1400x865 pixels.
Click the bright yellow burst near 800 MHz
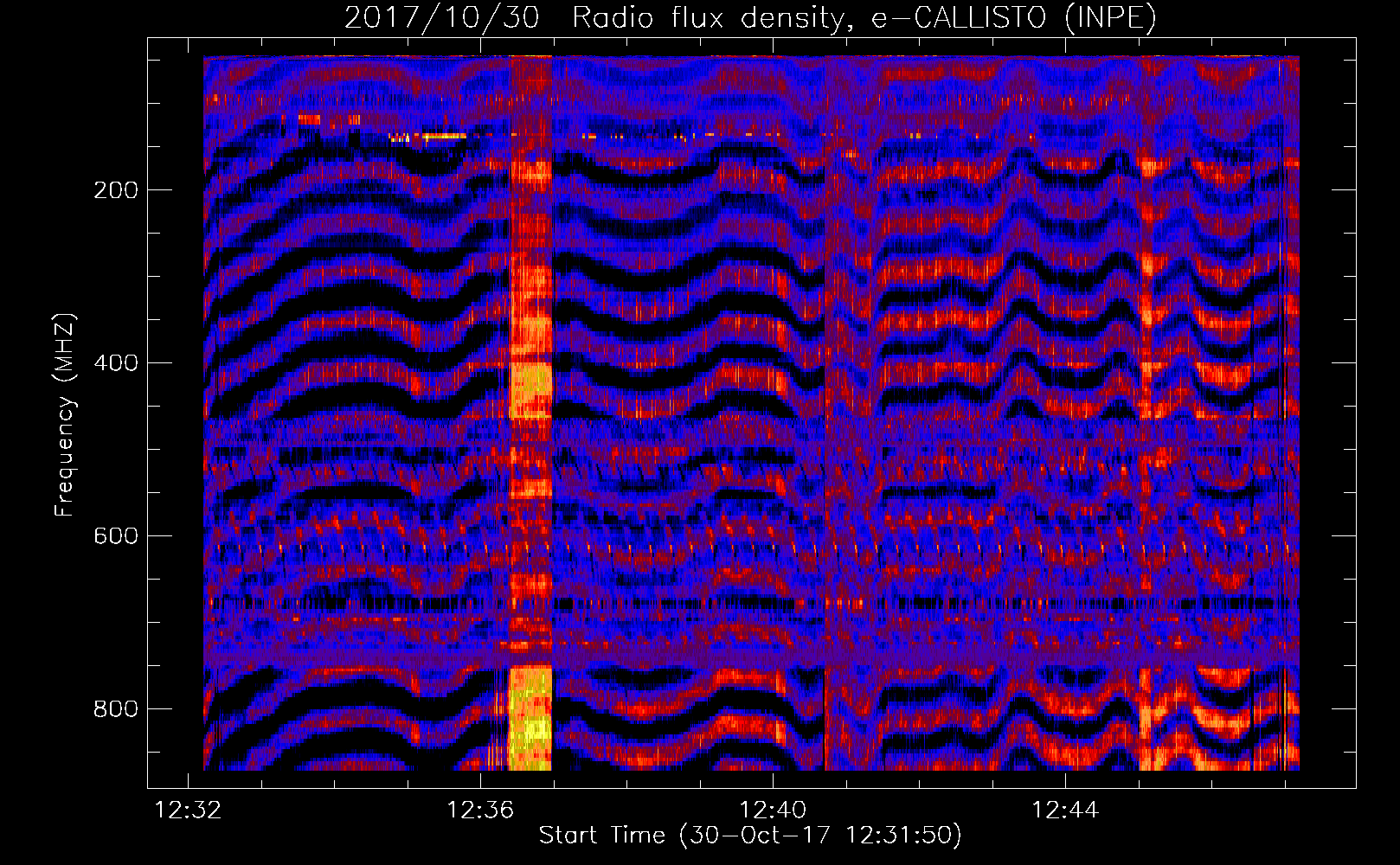pyautogui.click(x=530, y=718)
